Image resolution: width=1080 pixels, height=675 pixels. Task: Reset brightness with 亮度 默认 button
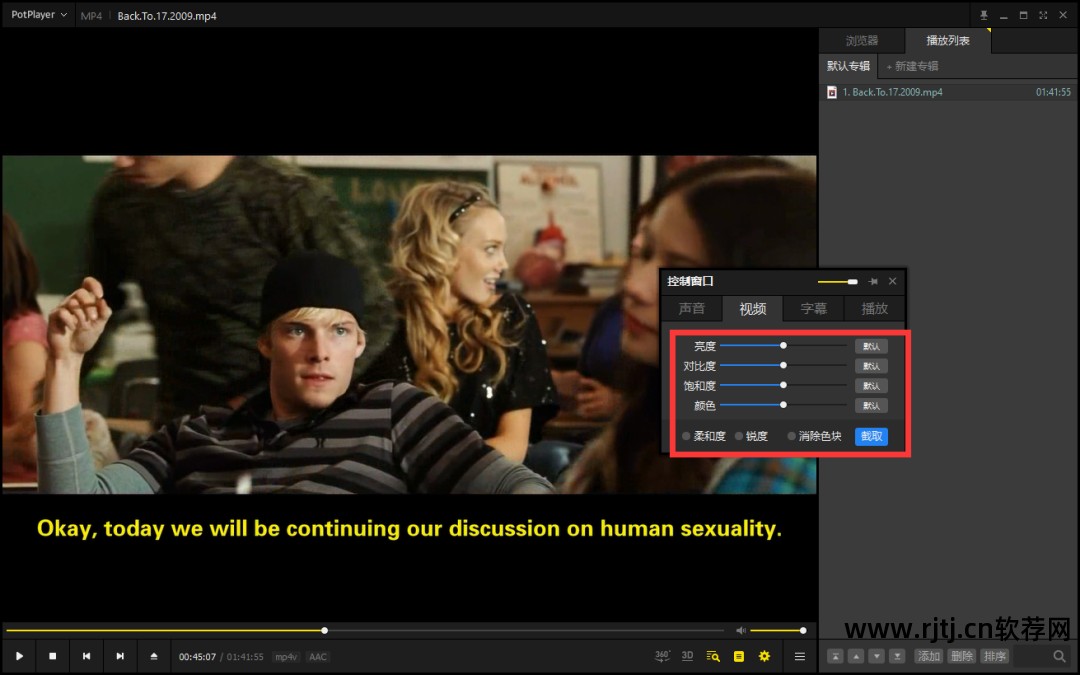(x=871, y=346)
